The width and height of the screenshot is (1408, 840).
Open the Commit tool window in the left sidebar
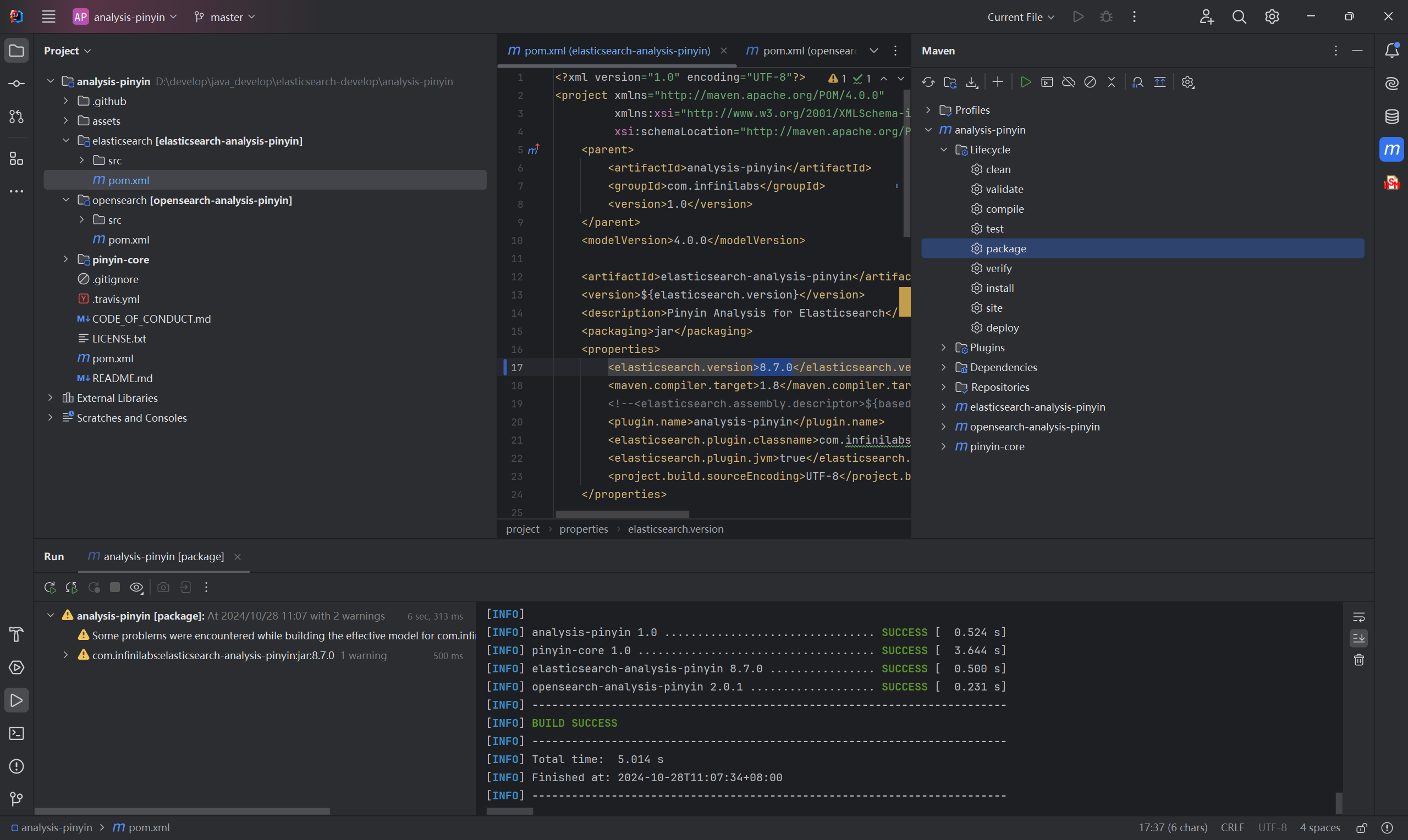click(16, 84)
